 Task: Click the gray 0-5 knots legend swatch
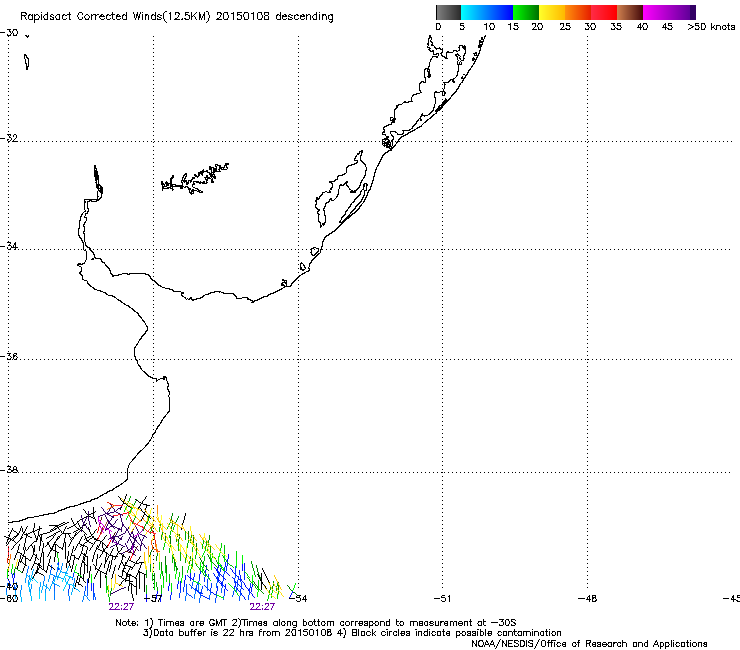coord(448,12)
